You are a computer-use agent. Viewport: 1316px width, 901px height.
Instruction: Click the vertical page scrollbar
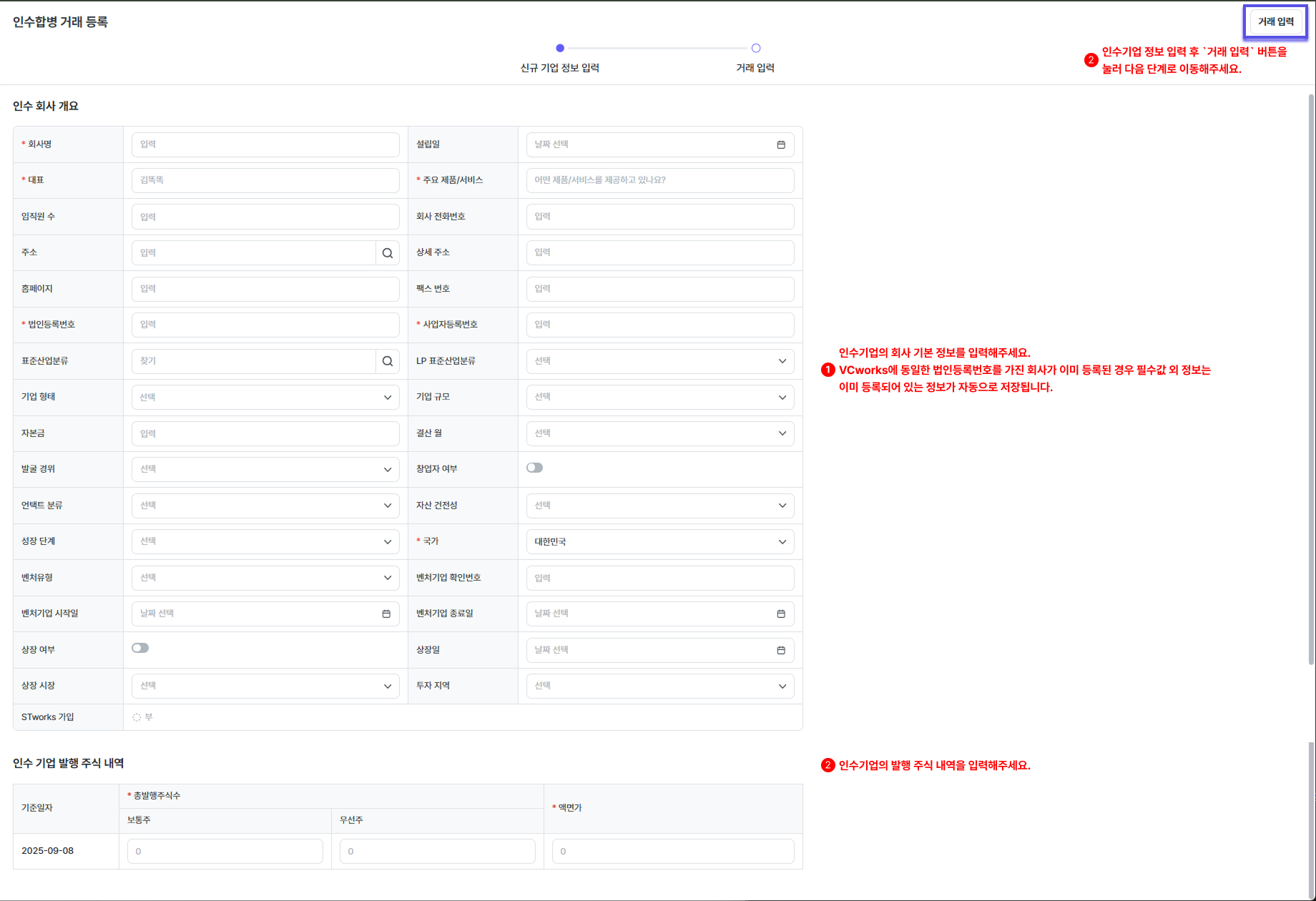click(x=1311, y=379)
